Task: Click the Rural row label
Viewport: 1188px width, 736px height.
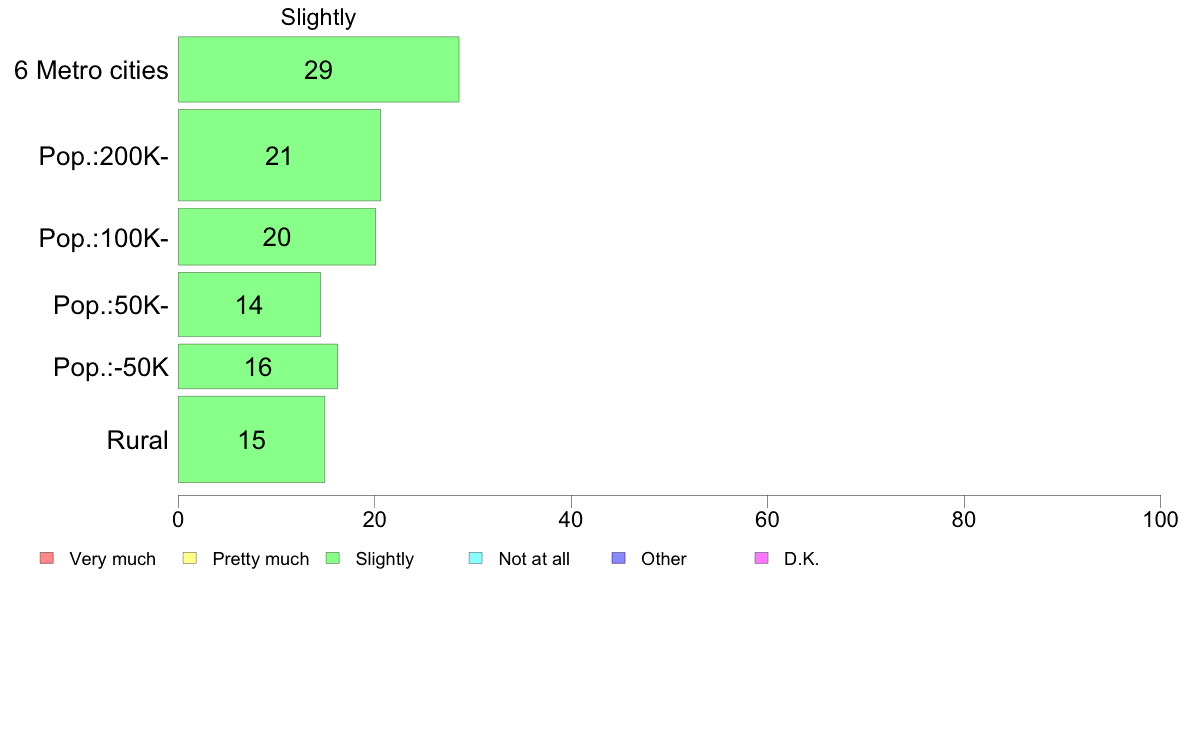Action: [x=137, y=440]
